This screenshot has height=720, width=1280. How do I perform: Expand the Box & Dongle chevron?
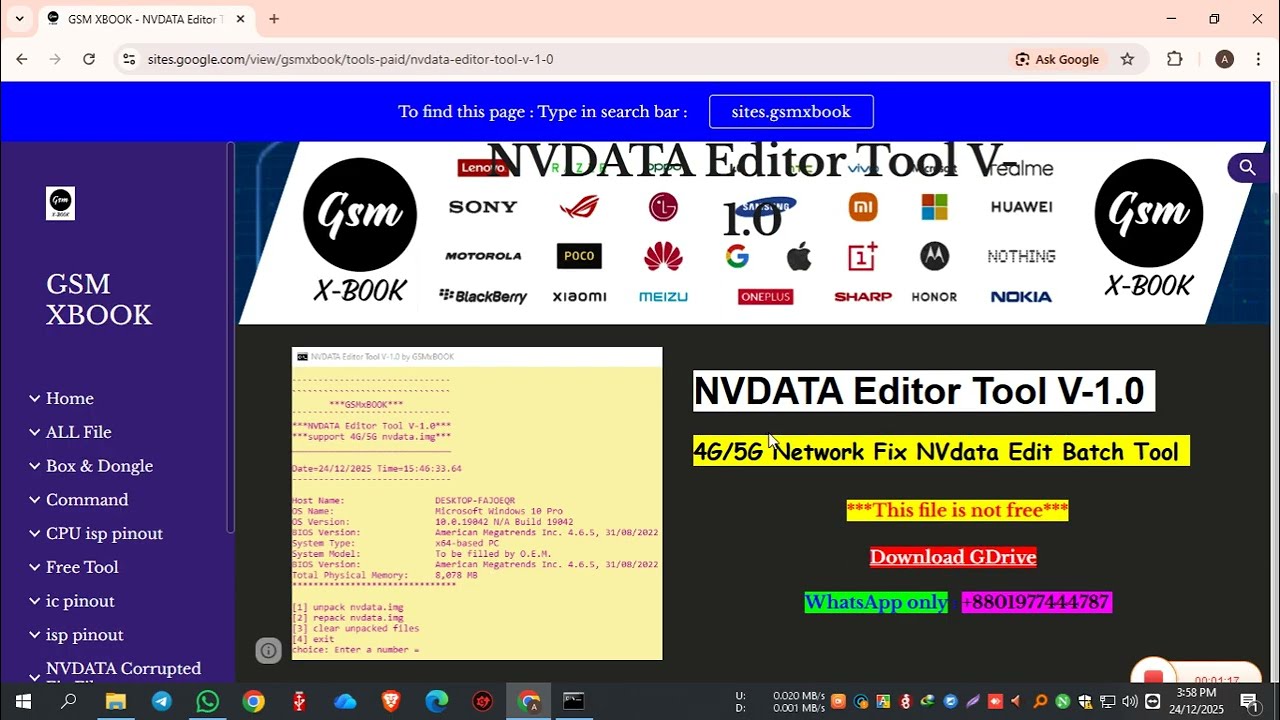pyautogui.click(x=35, y=466)
